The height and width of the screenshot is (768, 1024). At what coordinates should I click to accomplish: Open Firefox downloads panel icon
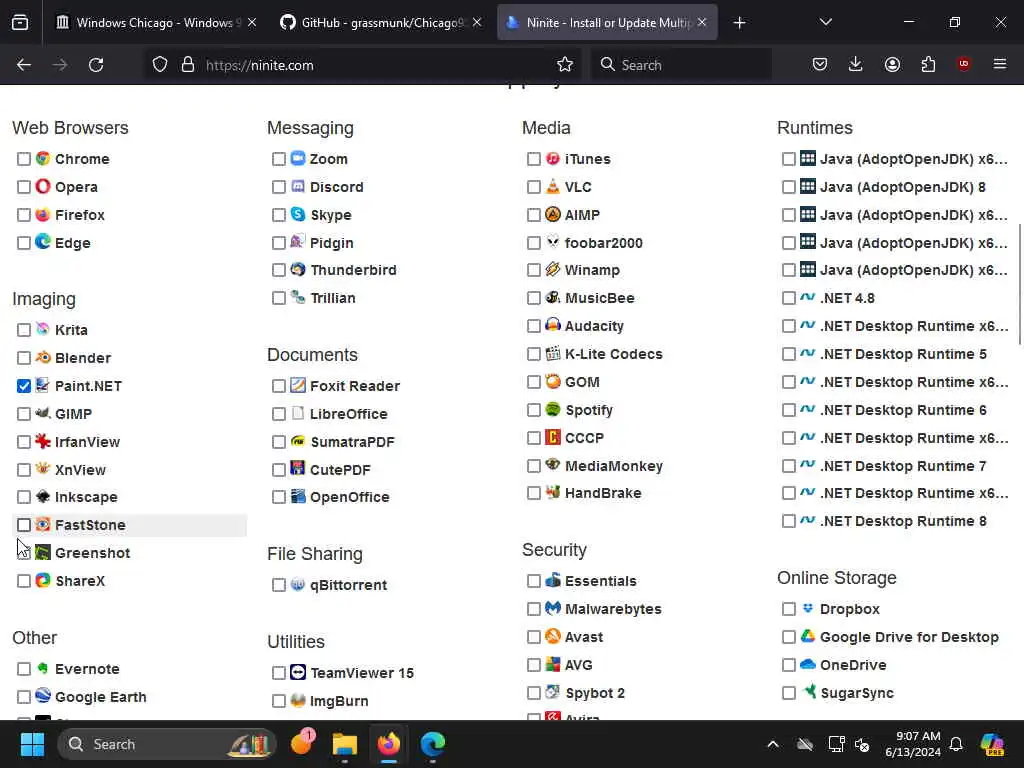(856, 65)
